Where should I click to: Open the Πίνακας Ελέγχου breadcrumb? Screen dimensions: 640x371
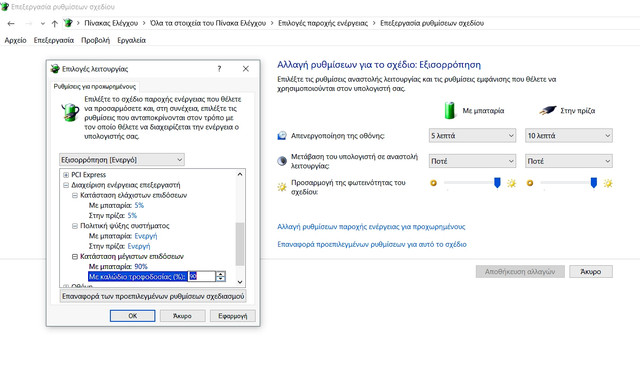pyautogui.click(x=111, y=23)
